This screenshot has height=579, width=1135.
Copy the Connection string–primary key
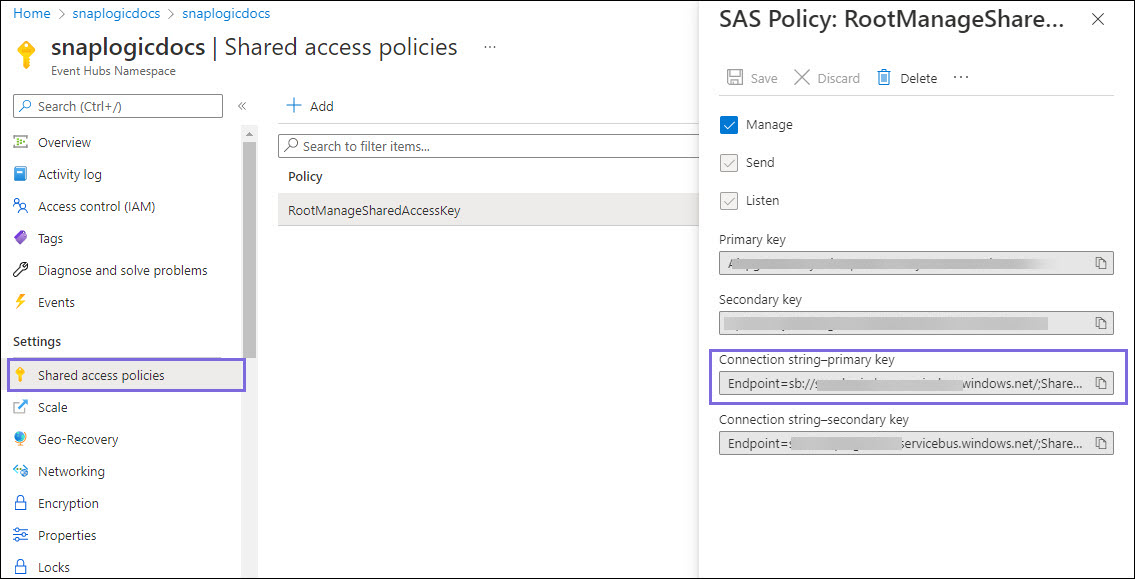click(1100, 383)
